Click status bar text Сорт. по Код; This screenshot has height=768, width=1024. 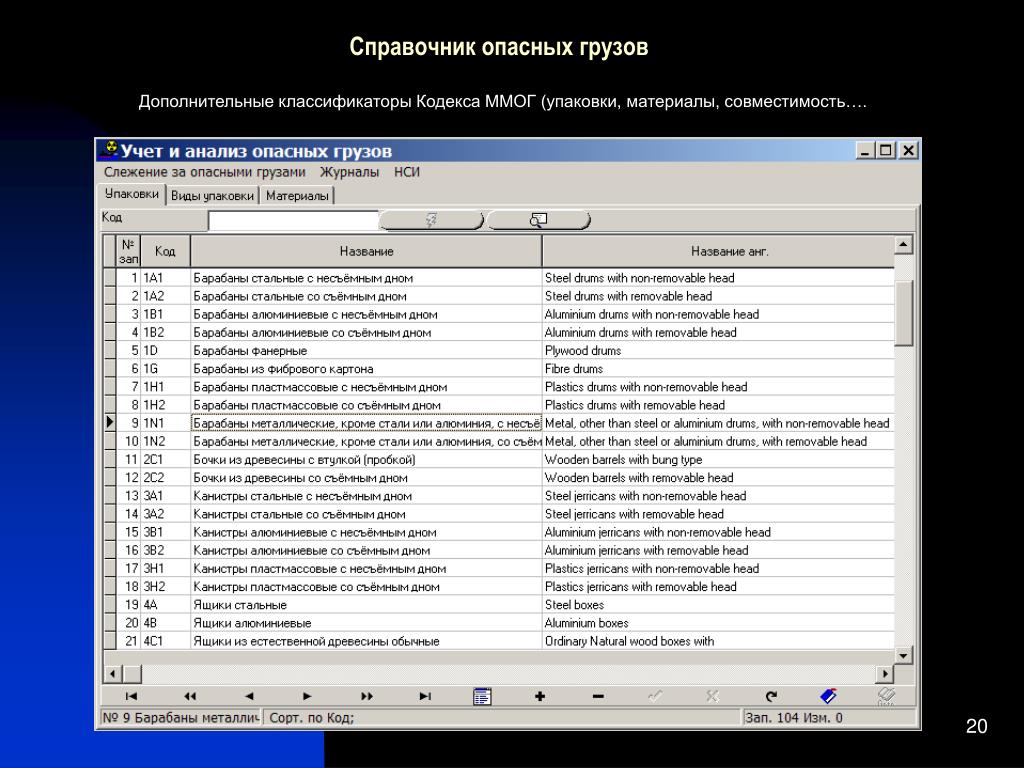click(312, 718)
